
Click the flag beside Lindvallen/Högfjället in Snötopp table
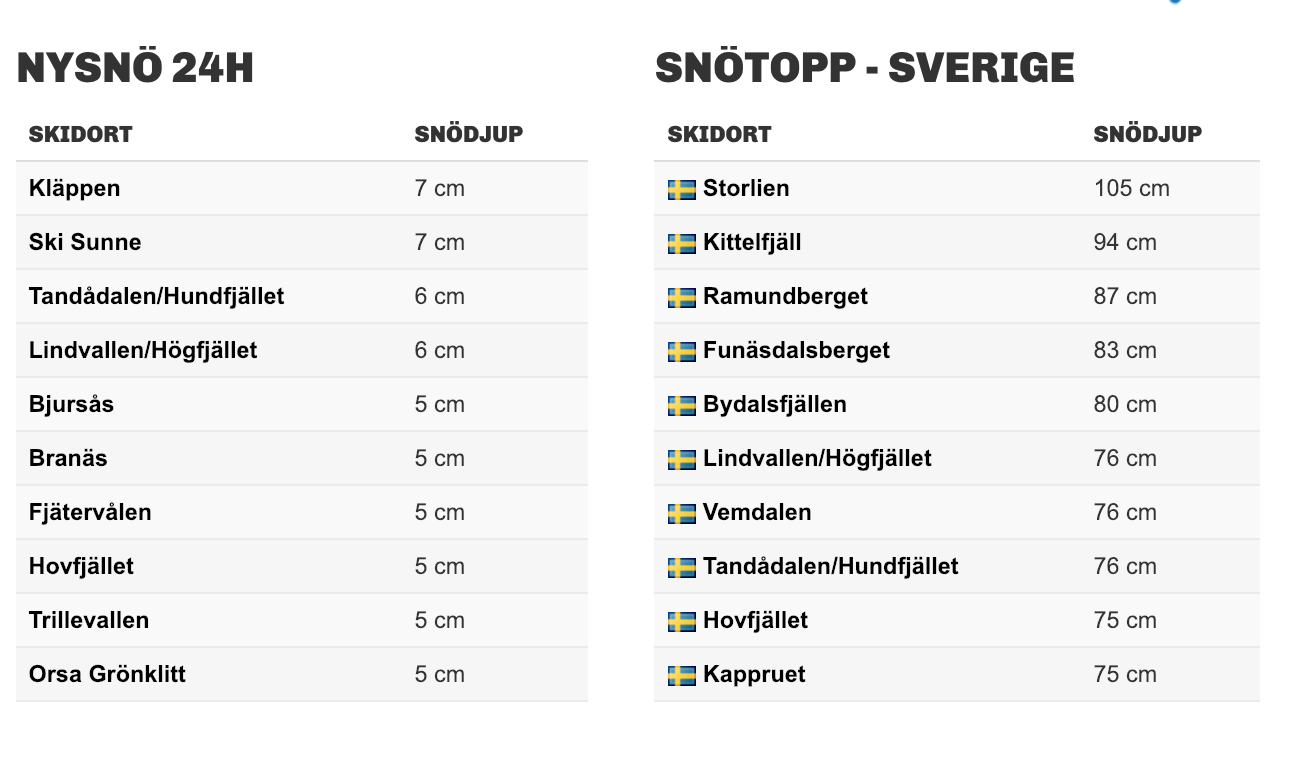[681, 459]
